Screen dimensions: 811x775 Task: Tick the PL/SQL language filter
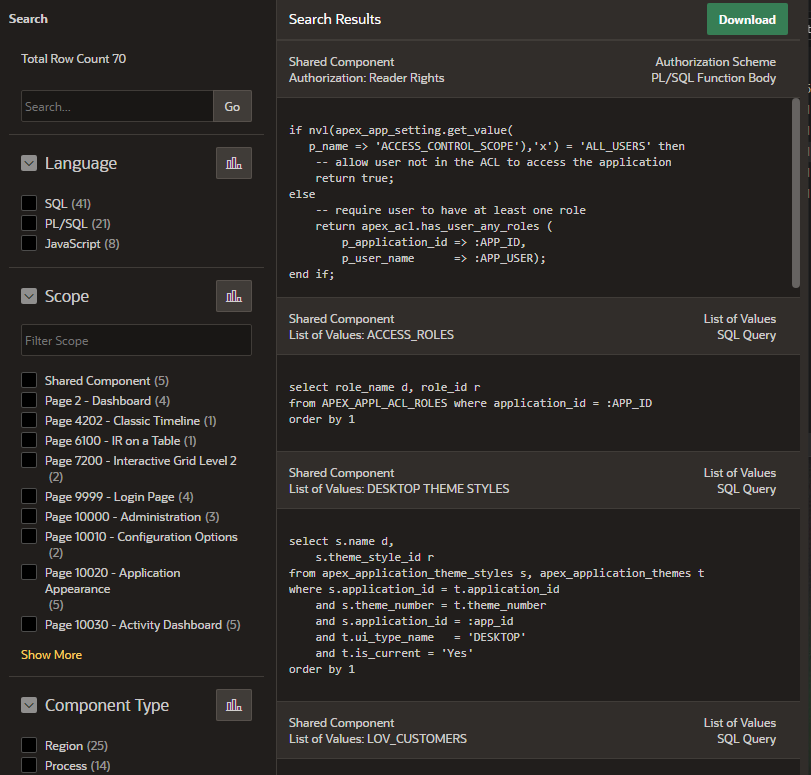[29, 223]
